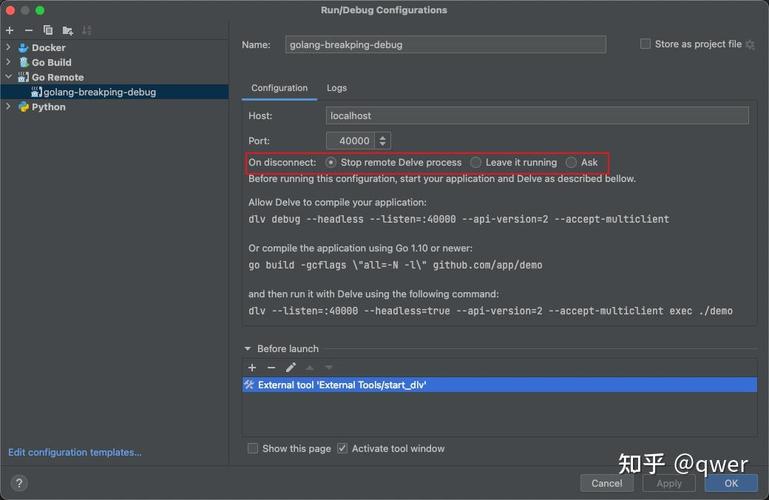The image size is (769, 500).
Task: Collapse the Go Remote node
Action: (x=8, y=77)
